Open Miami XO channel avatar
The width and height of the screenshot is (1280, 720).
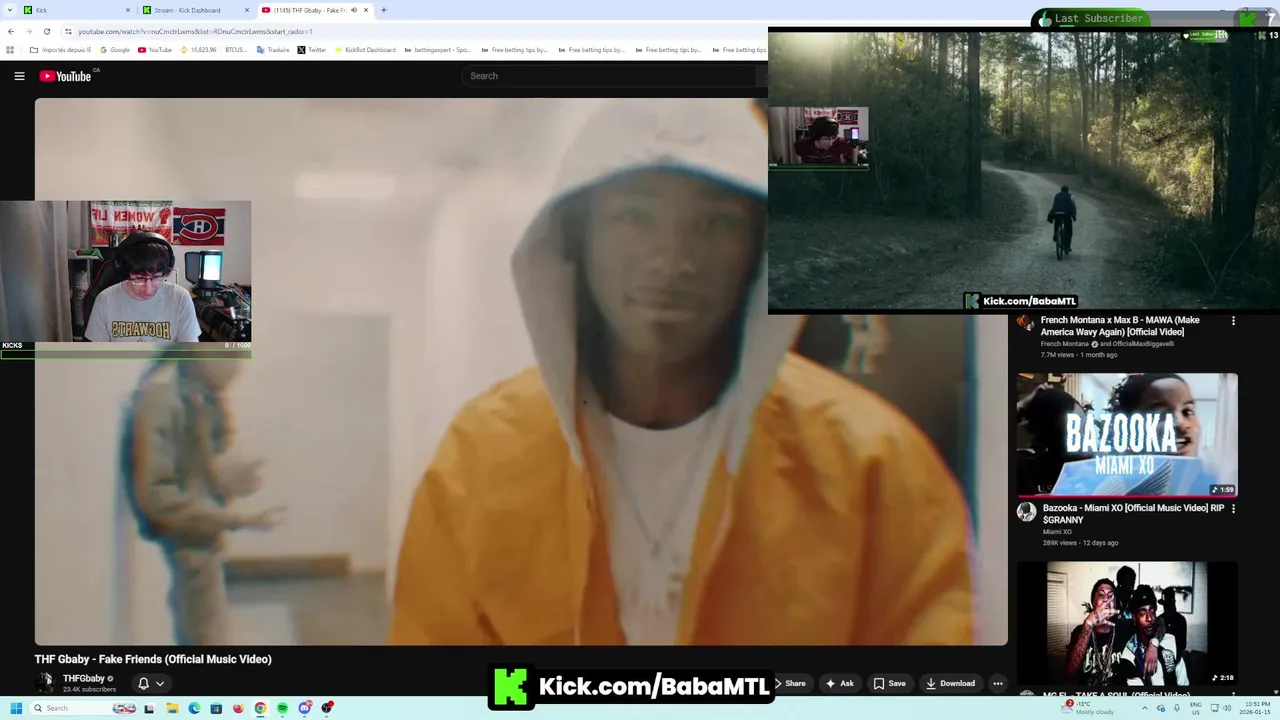1026,512
